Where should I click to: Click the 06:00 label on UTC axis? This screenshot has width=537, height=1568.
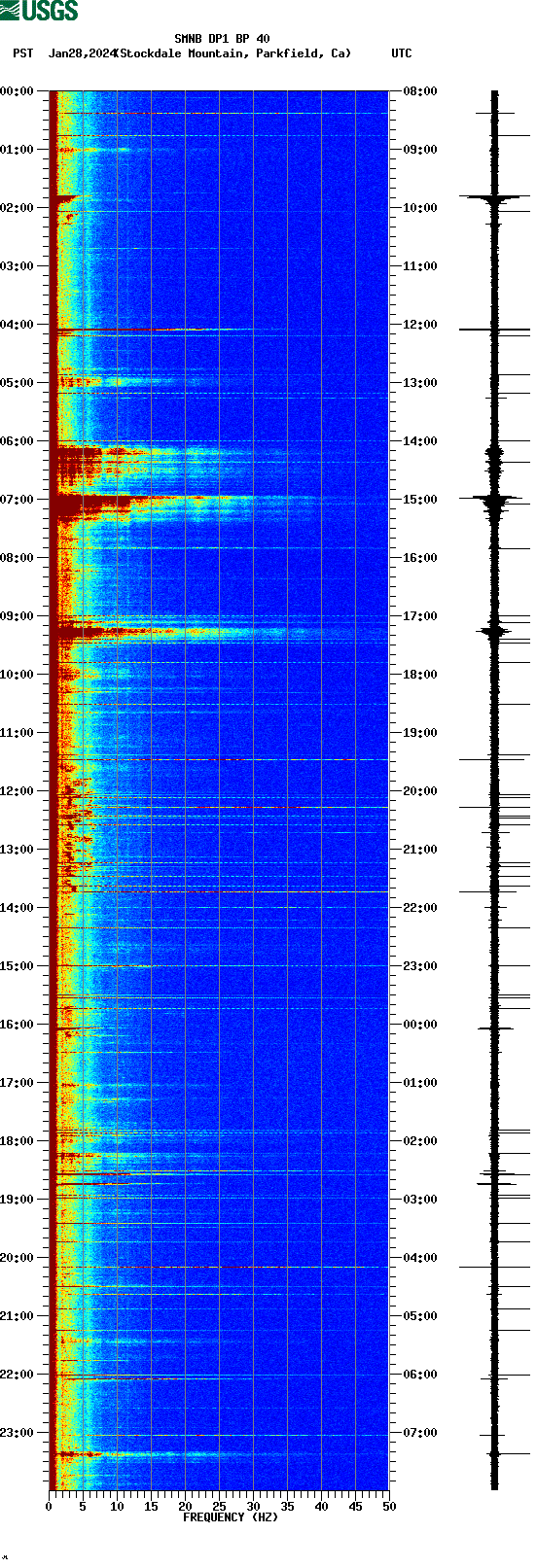pos(420,1375)
